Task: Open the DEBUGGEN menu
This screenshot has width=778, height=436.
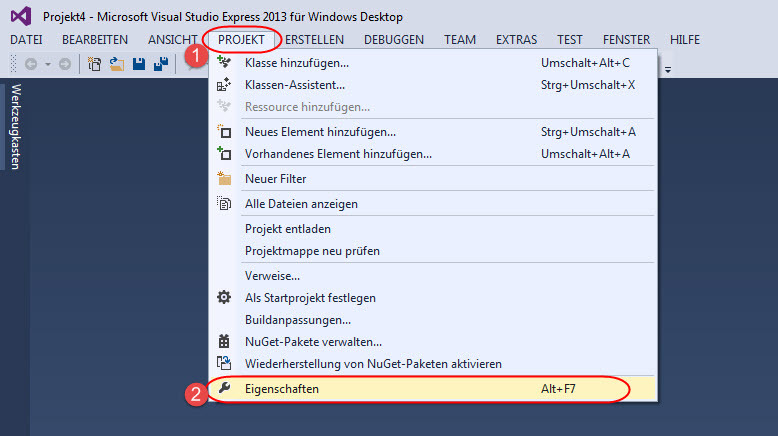Action: coord(394,40)
